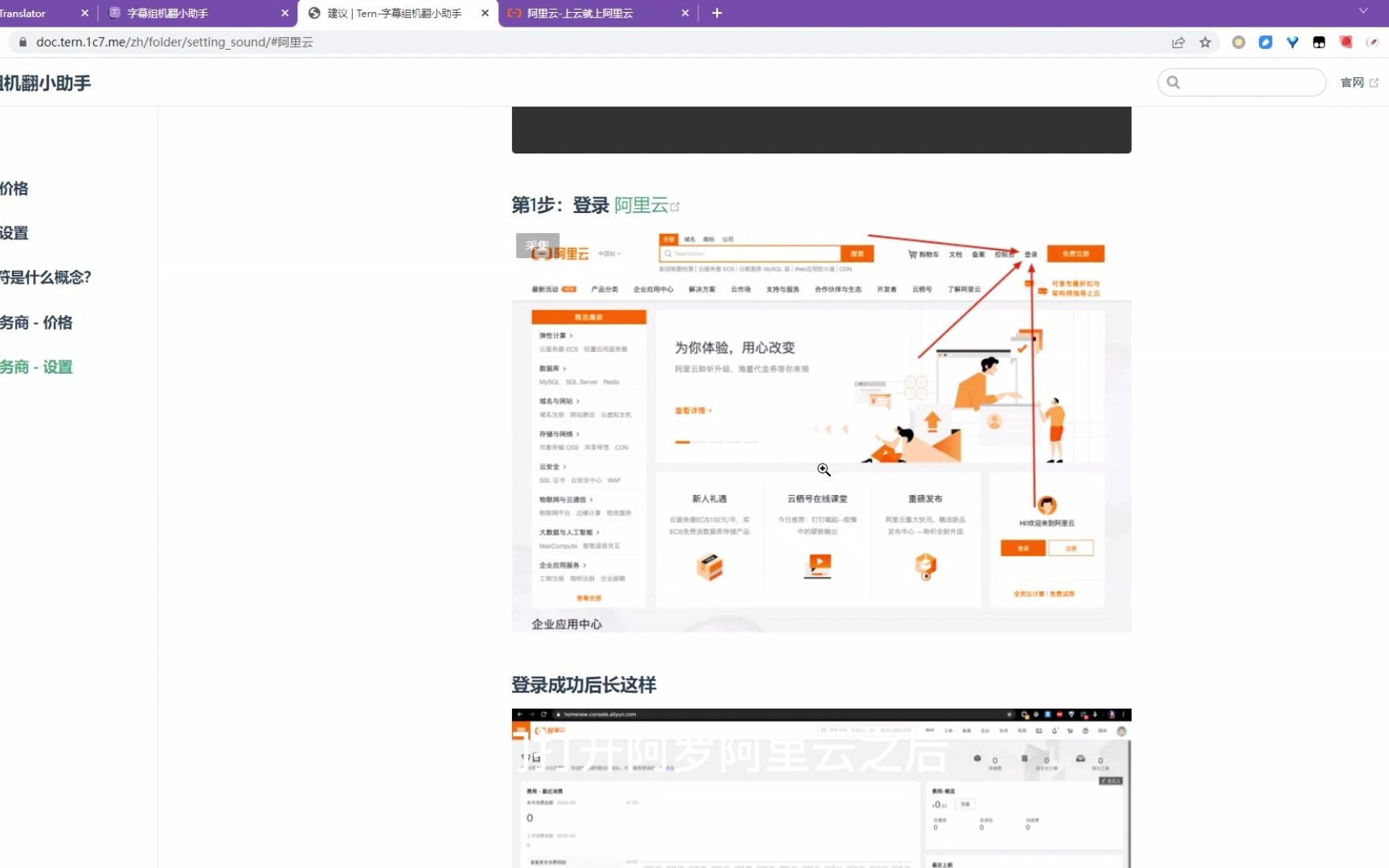This screenshot has height=868, width=1389.
Task: Click the blue V-shaped extension icon
Action: (1292, 42)
